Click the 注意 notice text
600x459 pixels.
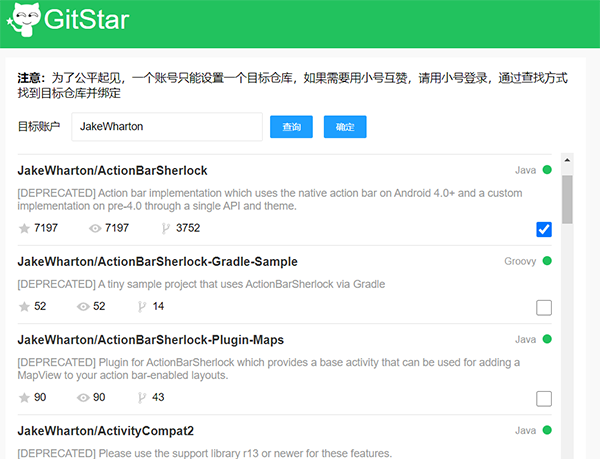tap(292, 85)
